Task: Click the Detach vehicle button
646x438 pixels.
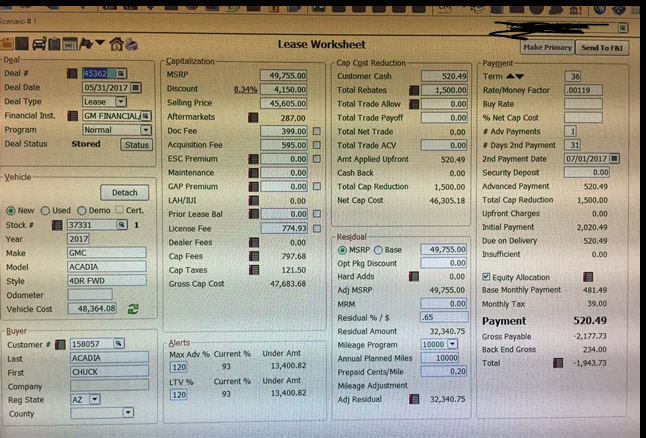Action: 124,192
